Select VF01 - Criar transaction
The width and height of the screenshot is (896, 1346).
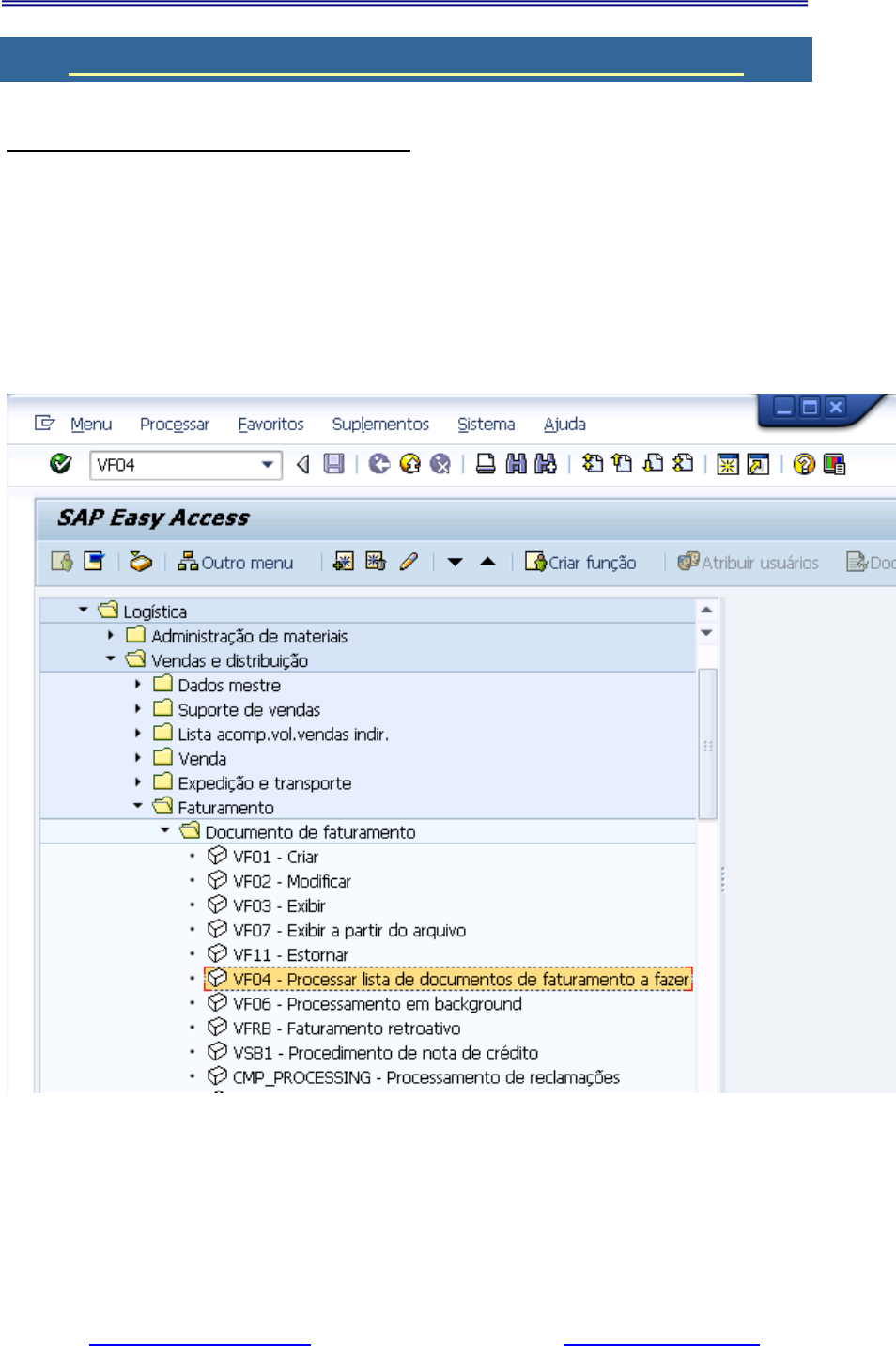tap(275, 857)
